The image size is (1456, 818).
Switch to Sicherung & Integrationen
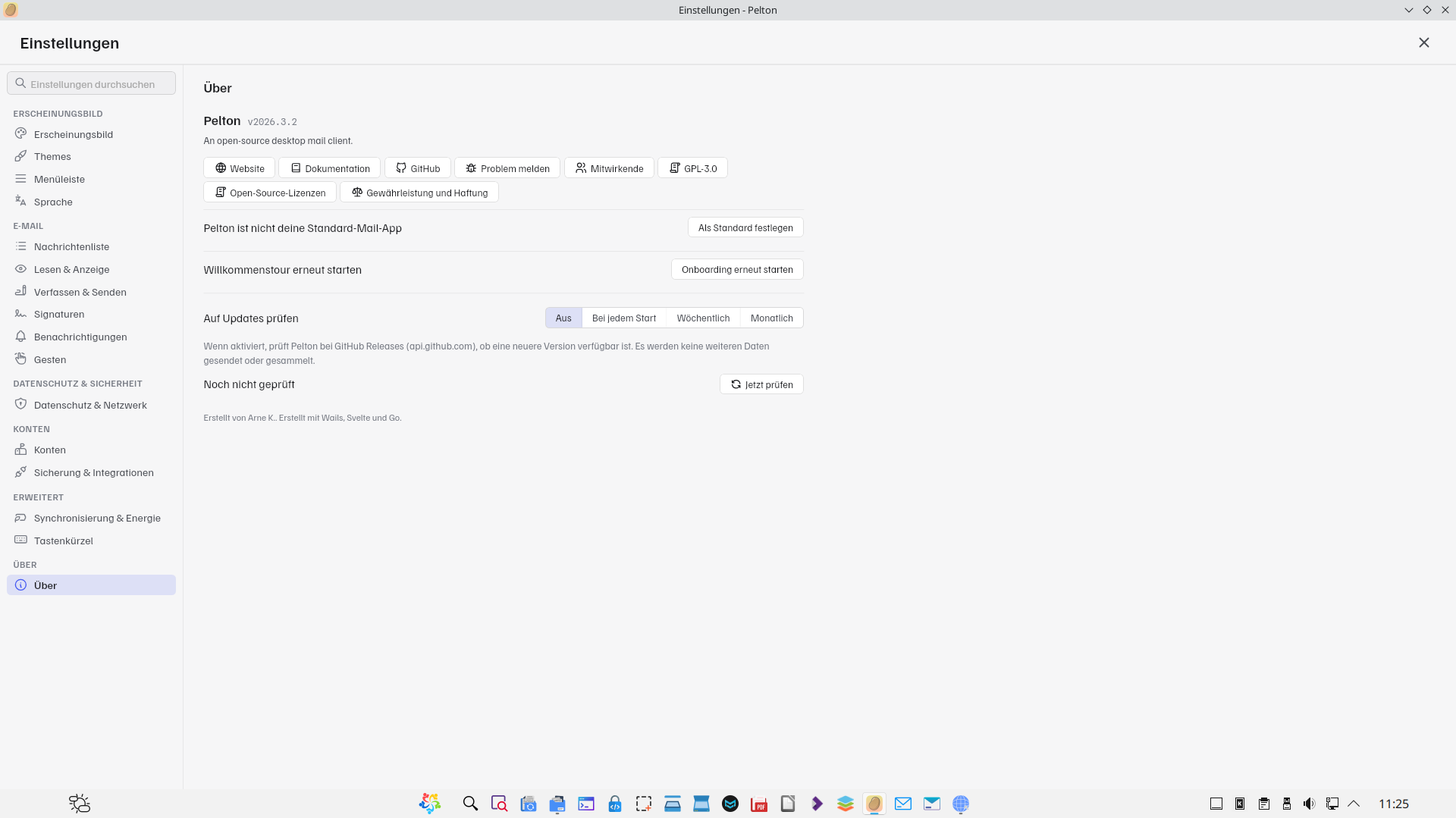pos(91,472)
